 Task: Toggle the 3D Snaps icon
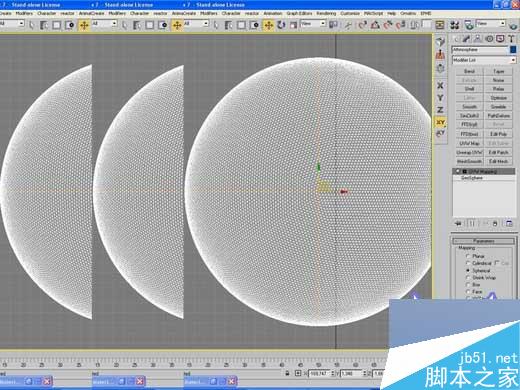point(363,25)
